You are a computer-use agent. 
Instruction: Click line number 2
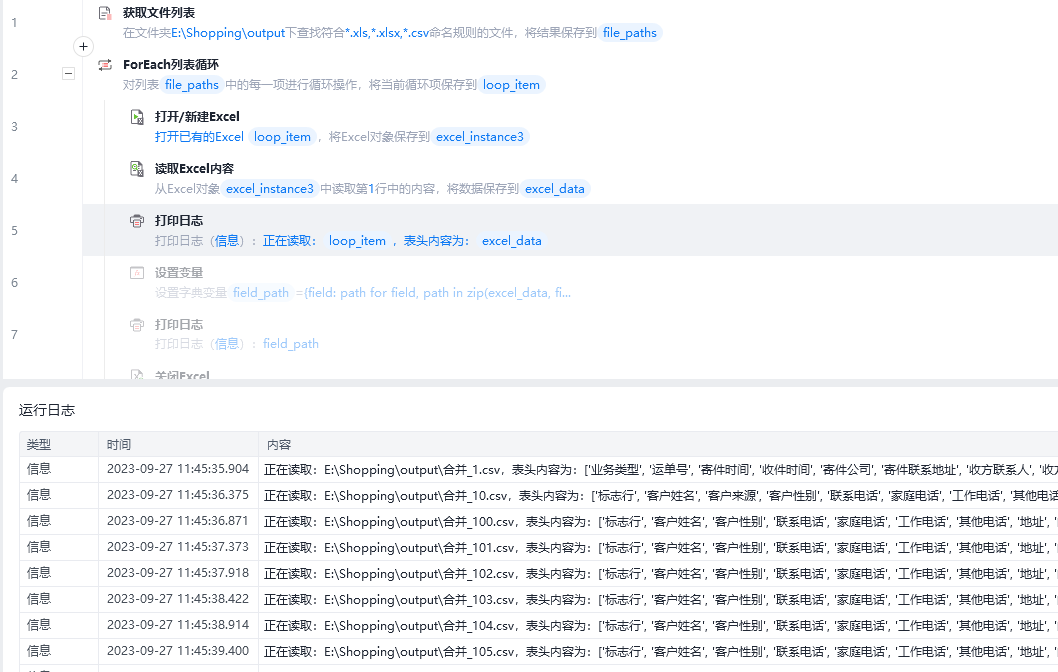(x=14, y=75)
